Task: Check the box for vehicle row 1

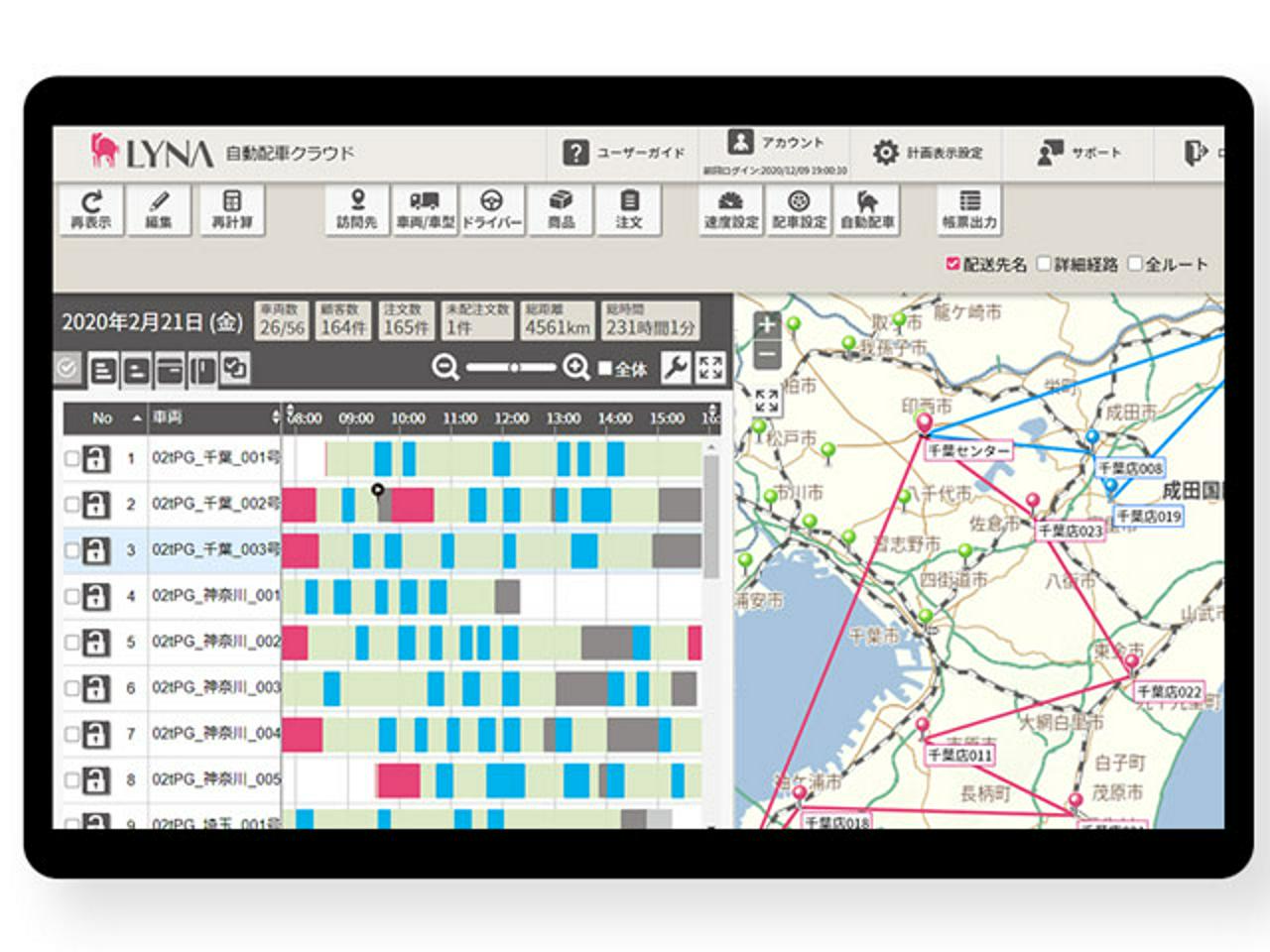Action: (x=71, y=459)
